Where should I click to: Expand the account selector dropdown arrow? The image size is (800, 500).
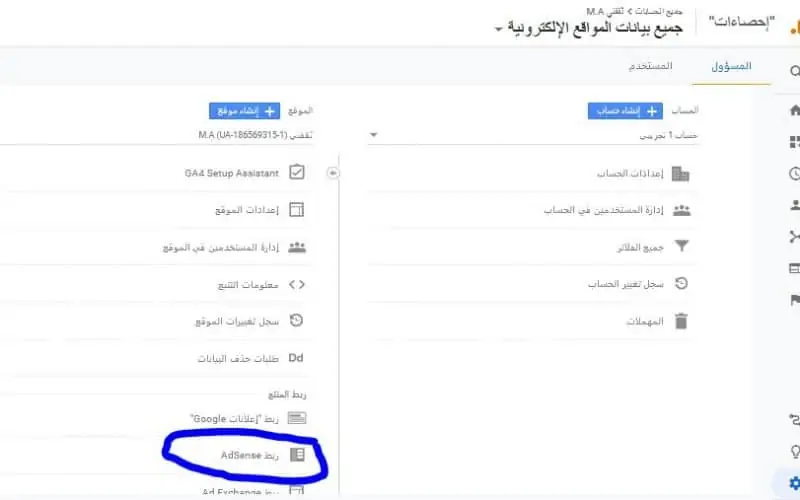373,135
